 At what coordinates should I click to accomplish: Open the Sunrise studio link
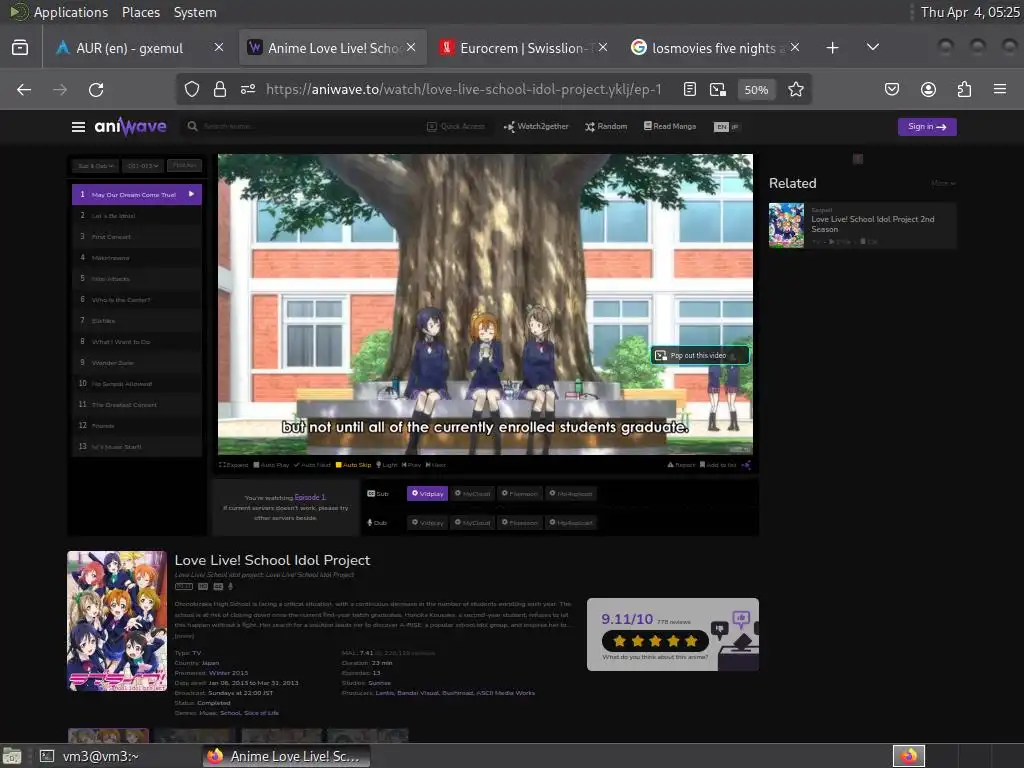[379, 683]
